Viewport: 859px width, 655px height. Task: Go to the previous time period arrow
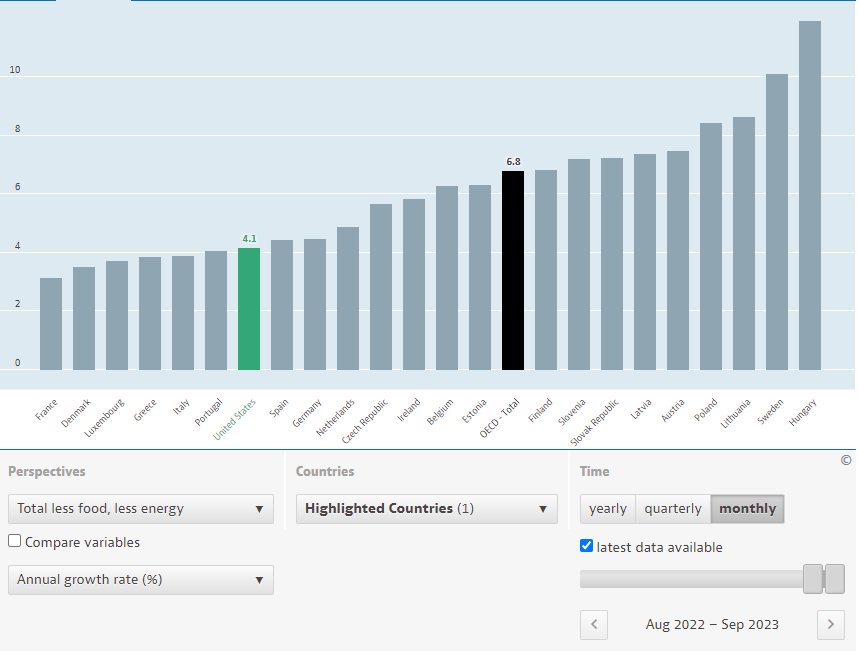click(595, 626)
